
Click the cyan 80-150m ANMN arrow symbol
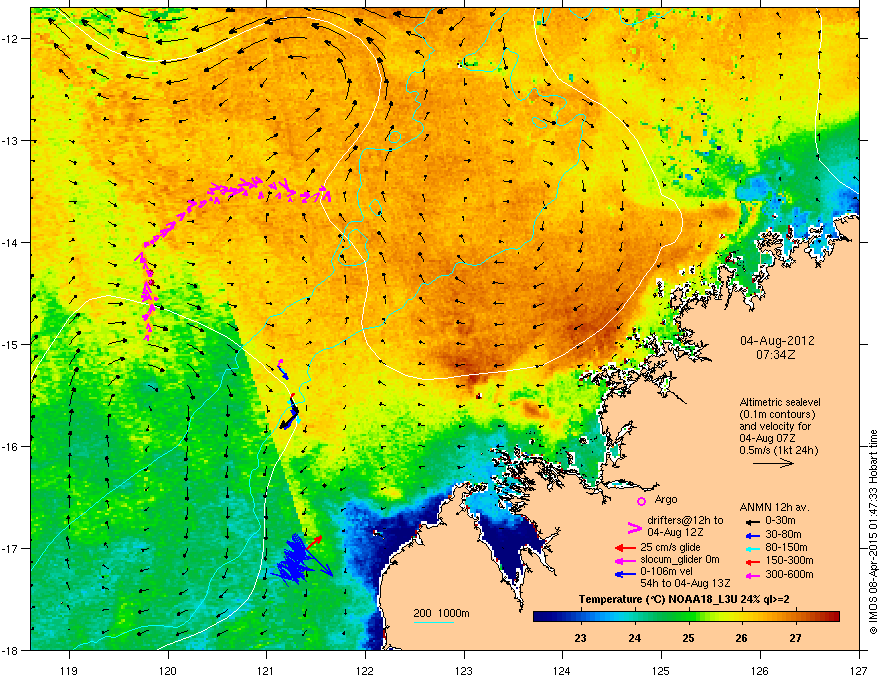click(x=751, y=548)
